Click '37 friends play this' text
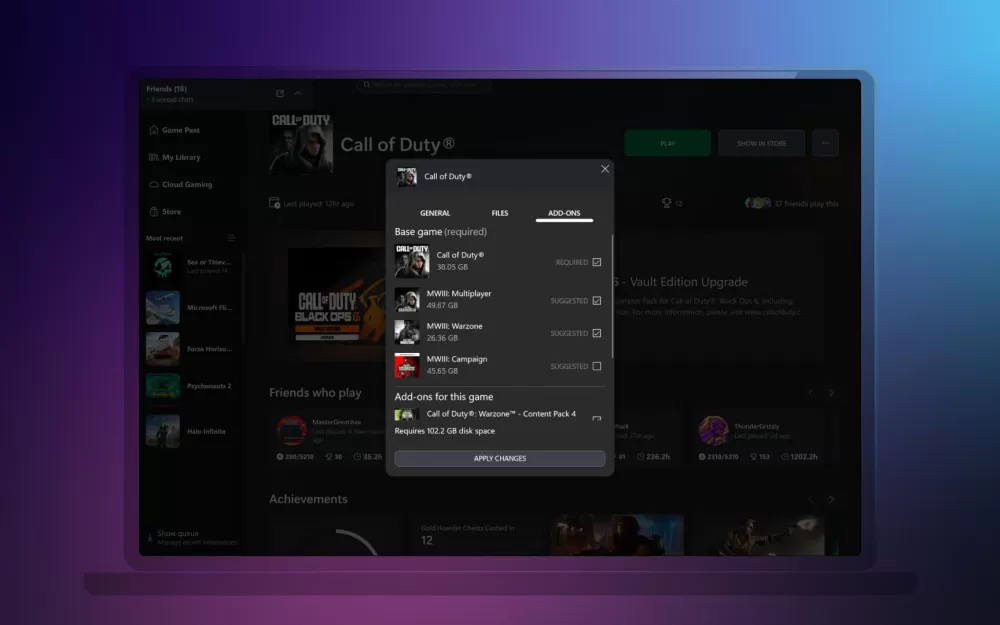The image size is (1000, 625). coord(806,203)
